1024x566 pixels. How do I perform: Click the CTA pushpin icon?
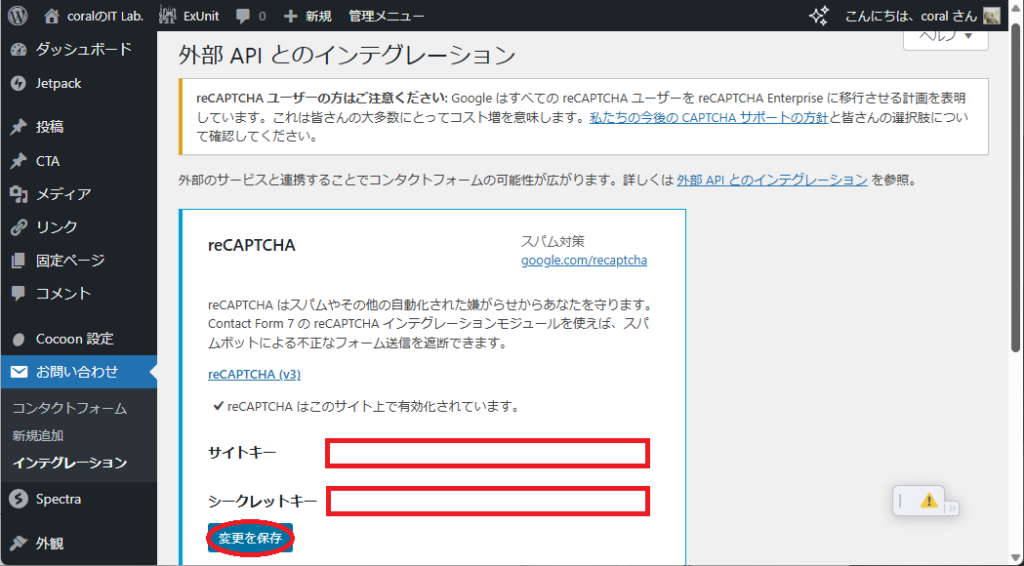point(18,161)
